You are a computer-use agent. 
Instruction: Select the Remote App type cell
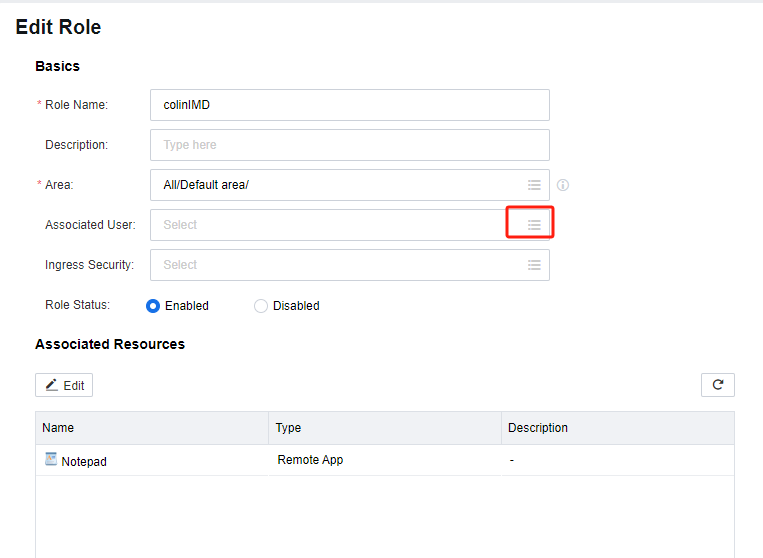click(x=310, y=460)
